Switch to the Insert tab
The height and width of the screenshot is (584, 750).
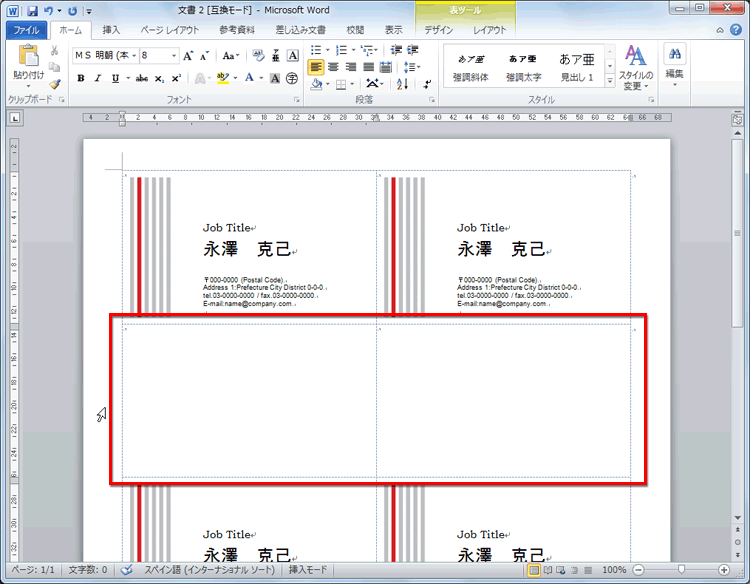tap(111, 30)
